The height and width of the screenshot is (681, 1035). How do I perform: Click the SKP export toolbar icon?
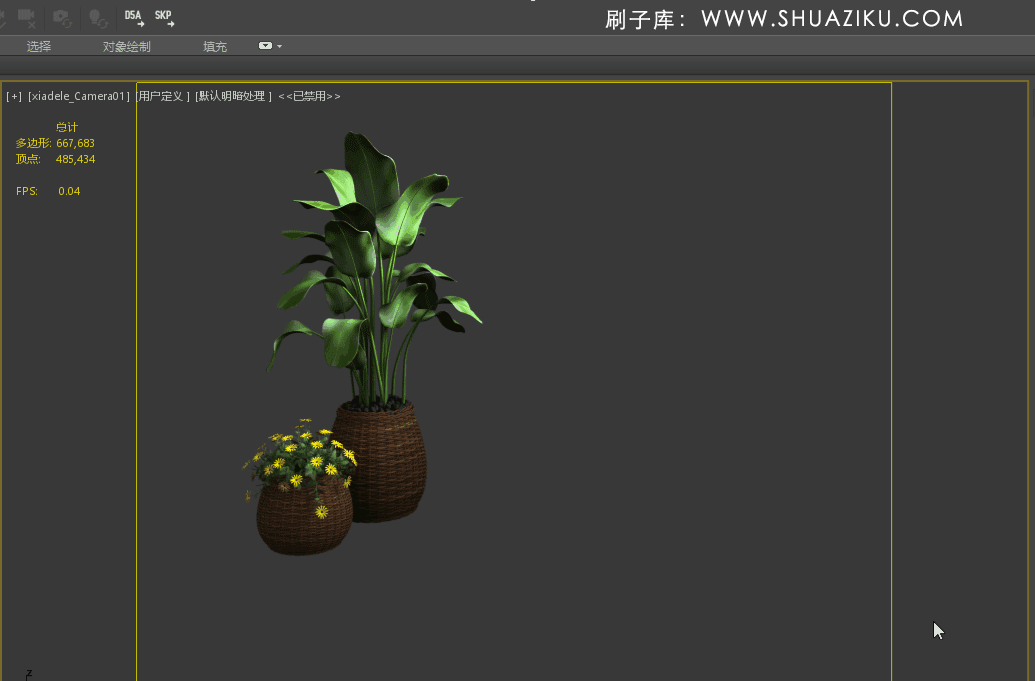coord(163,17)
